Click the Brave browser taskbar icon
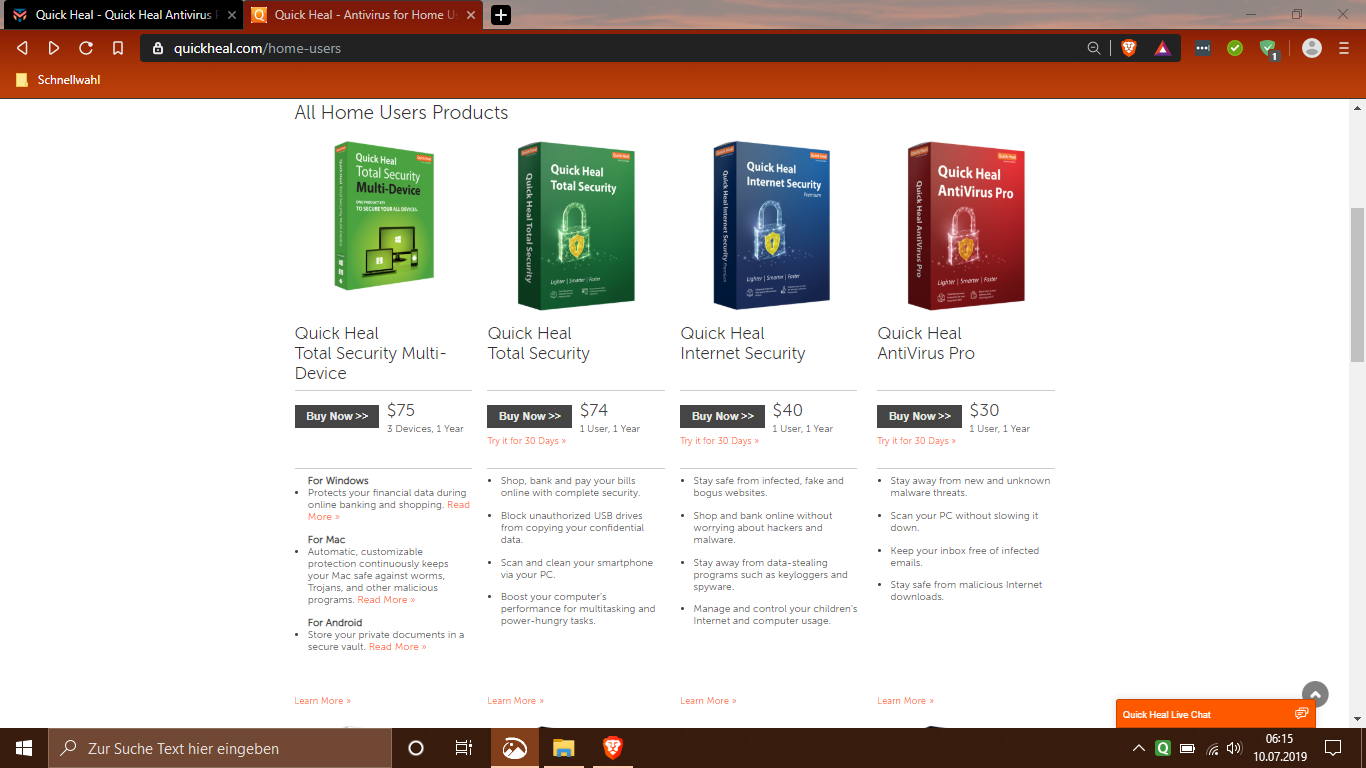The width and height of the screenshot is (1366, 768). click(612, 748)
